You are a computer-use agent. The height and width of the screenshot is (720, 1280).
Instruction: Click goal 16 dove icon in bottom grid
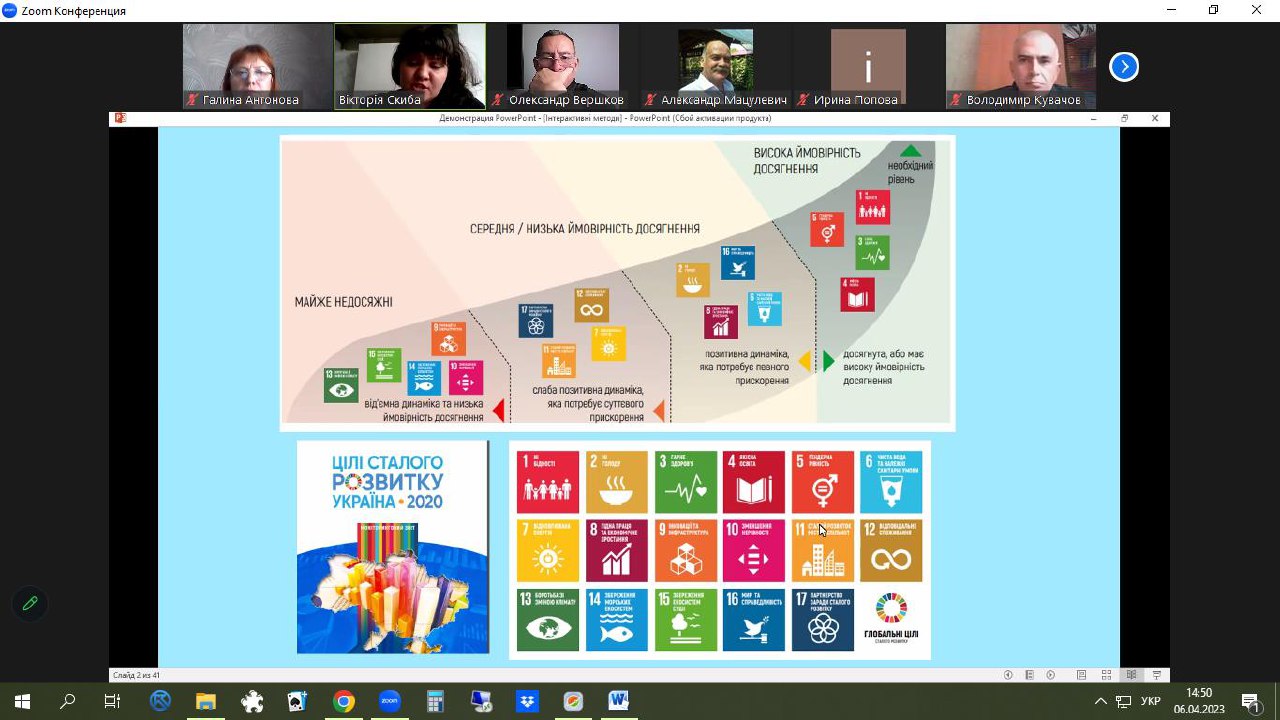pyautogui.click(x=754, y=620)
